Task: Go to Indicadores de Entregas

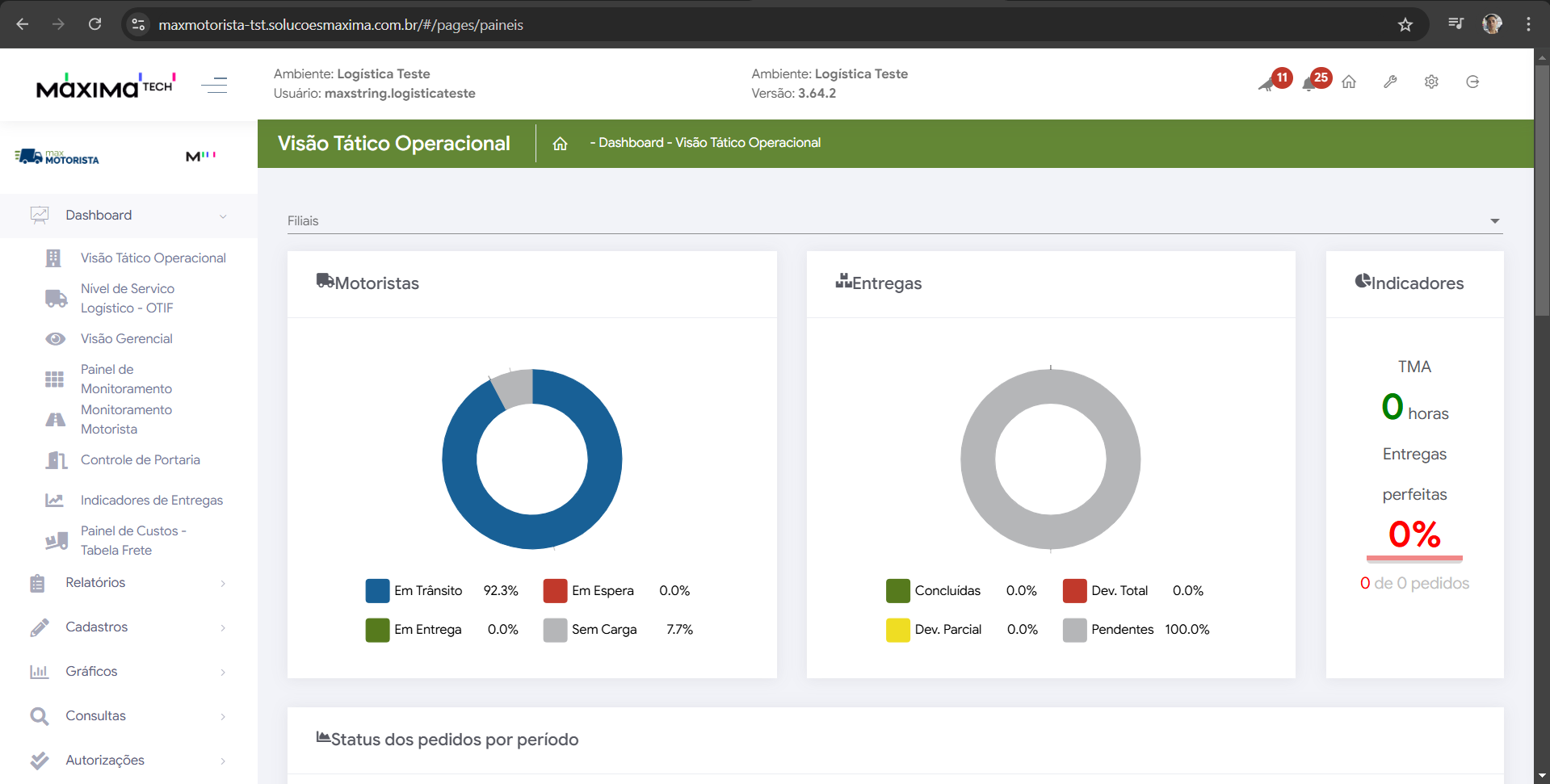Action: tap(152, 501)
